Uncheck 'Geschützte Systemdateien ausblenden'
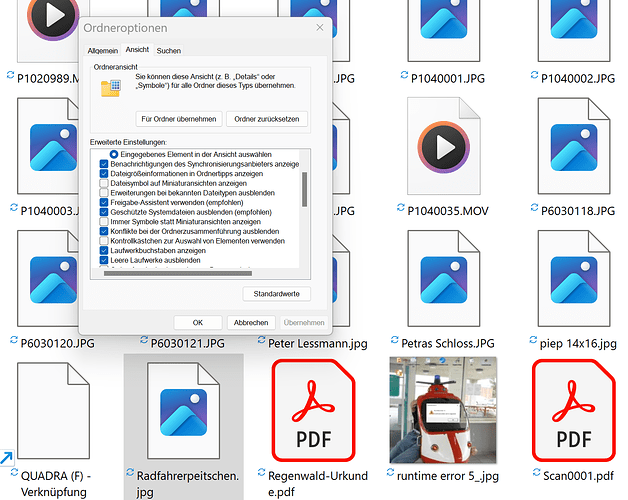Viewport: 628px width, 500px height. 104,212
